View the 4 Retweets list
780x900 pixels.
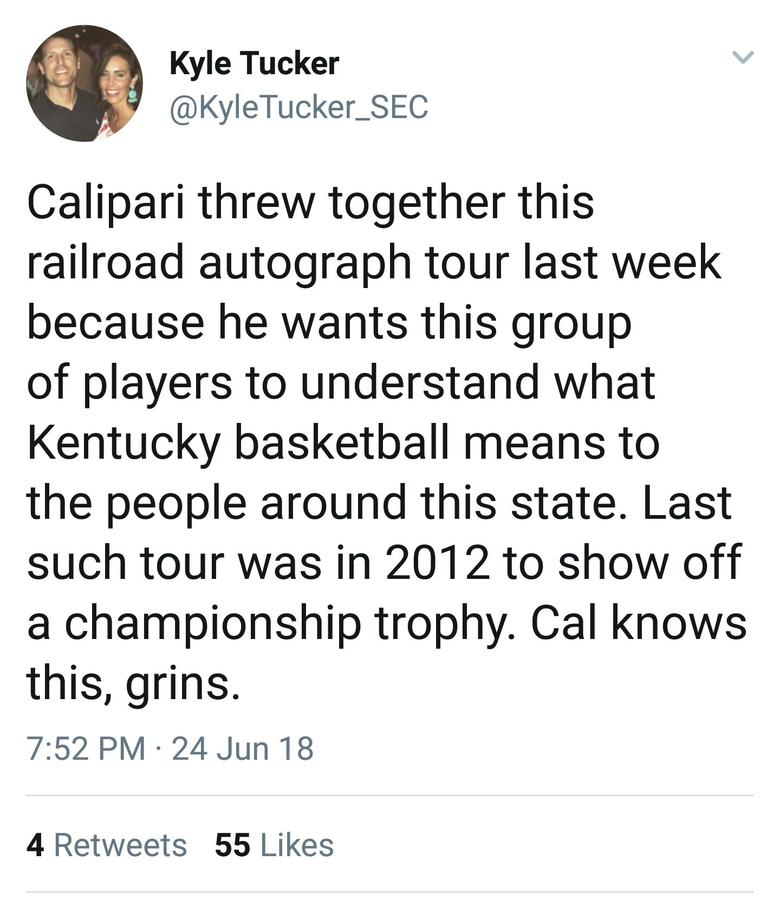pyautogui.click(x=107, y=845)
